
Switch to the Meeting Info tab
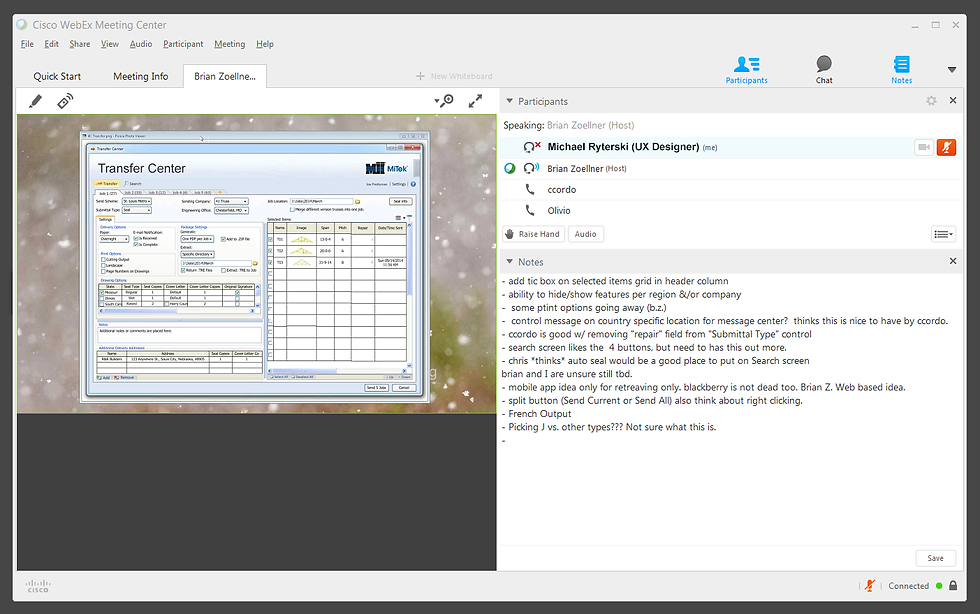[x=141, y=76]
